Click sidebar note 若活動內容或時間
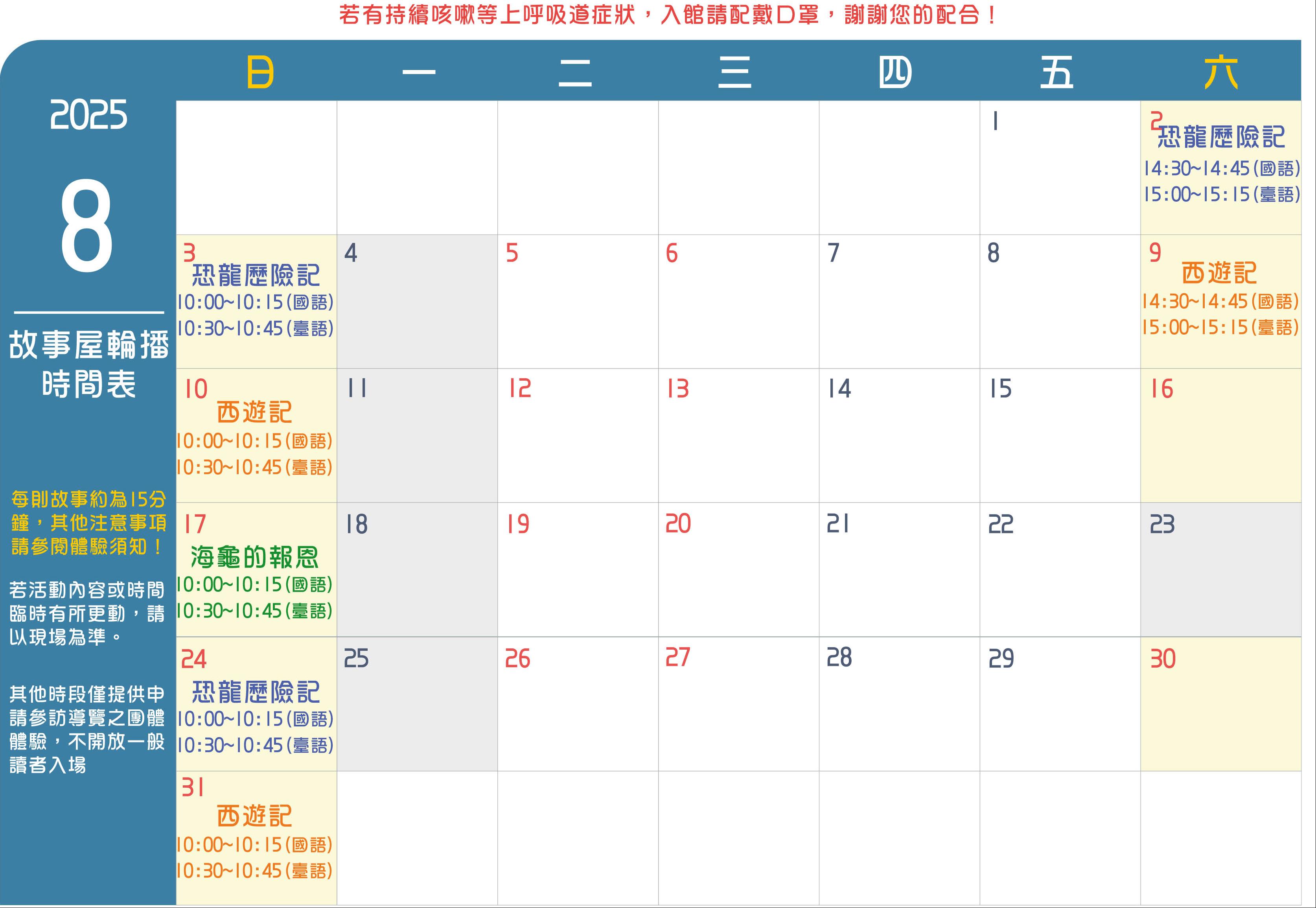This screenshot has width=1316, height=908. click(x=87, y=590)
